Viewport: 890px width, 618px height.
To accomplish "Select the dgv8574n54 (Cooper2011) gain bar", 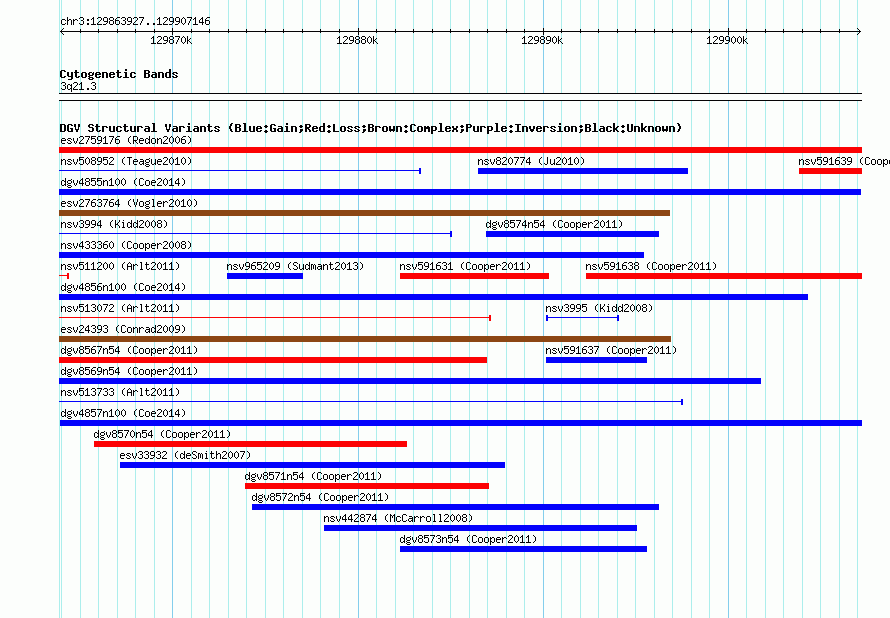I will click(x=572, y=234).
